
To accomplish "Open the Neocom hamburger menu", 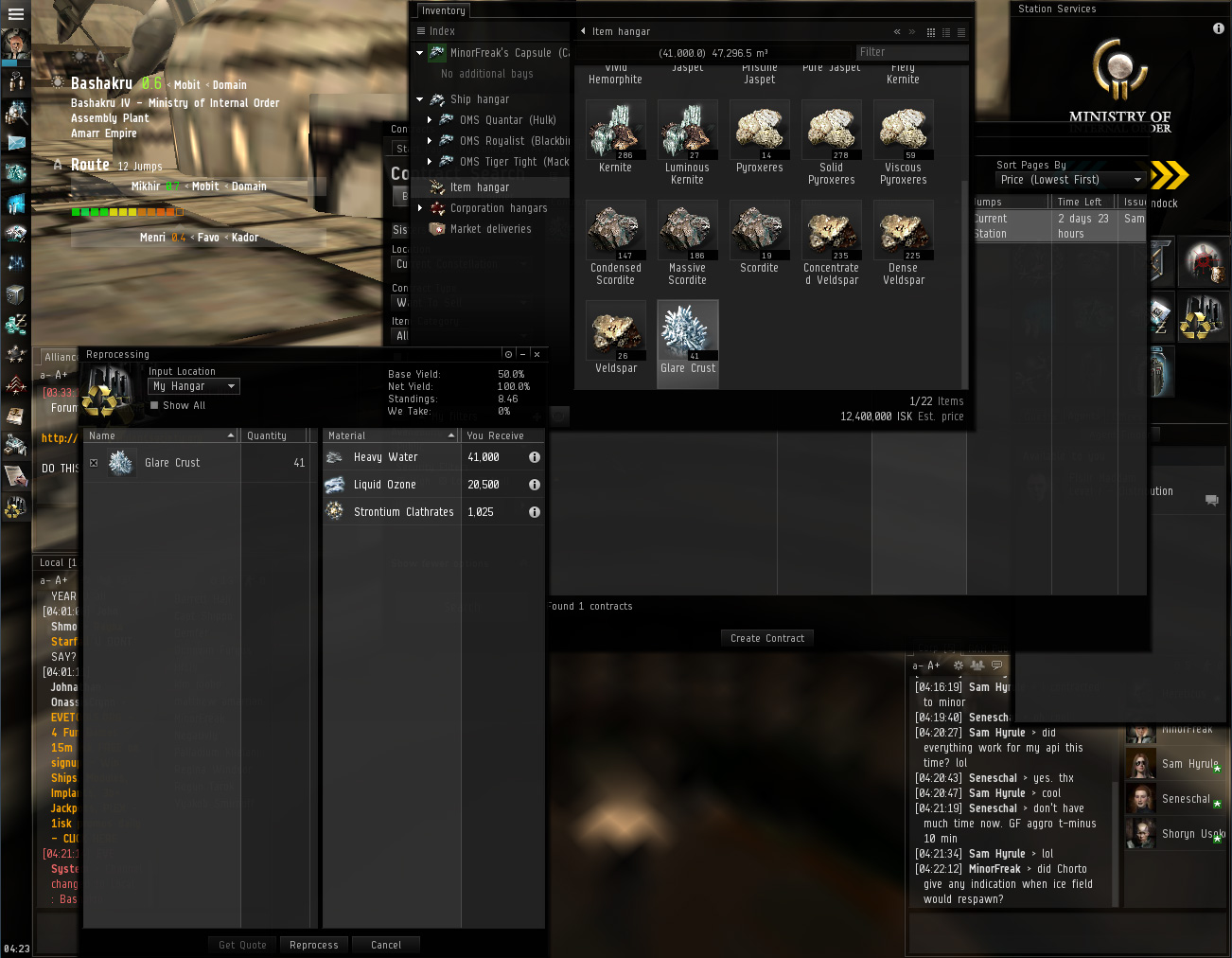I will [x=15, y=13].
